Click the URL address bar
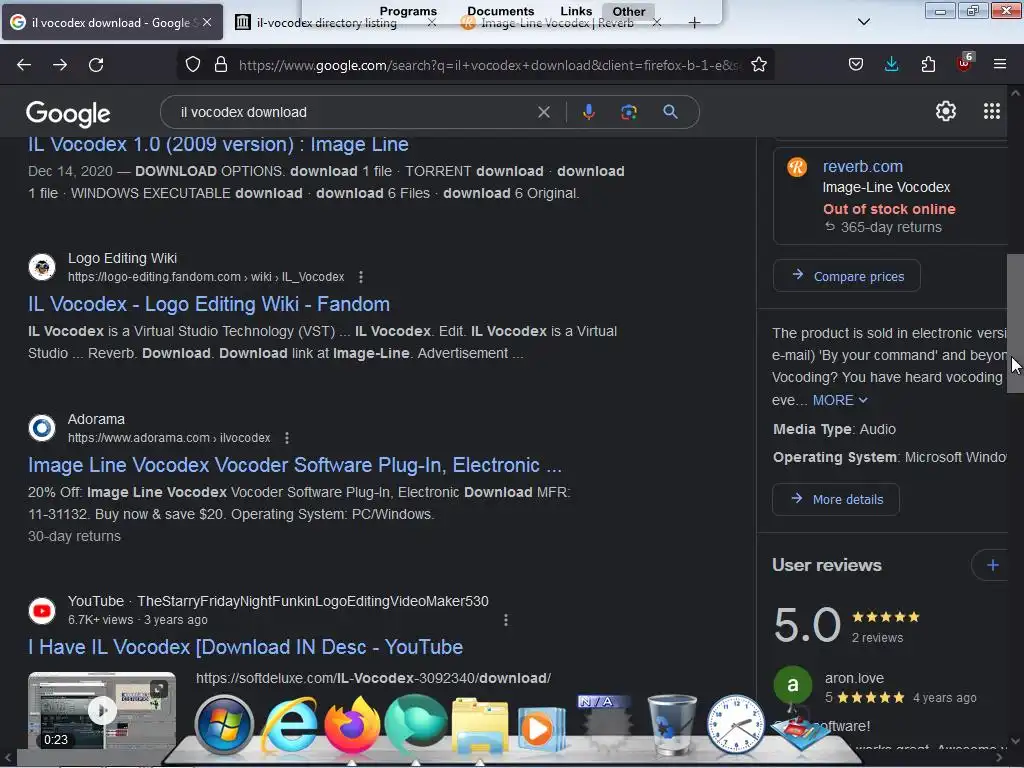 pos(488,65)
